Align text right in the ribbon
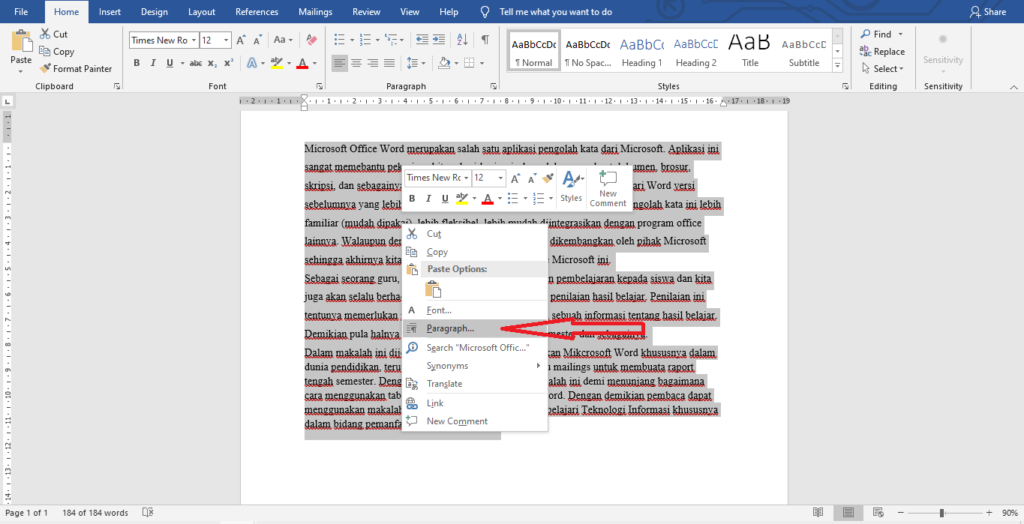1024x524 pixels. click(x=373, y=63)
